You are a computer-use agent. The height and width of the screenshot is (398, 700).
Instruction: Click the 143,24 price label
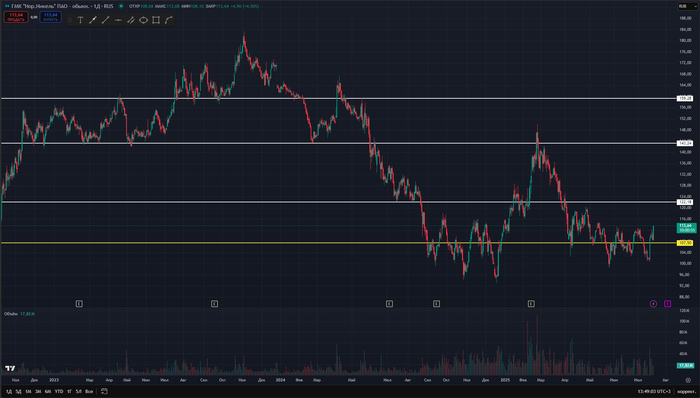(685, 143)
